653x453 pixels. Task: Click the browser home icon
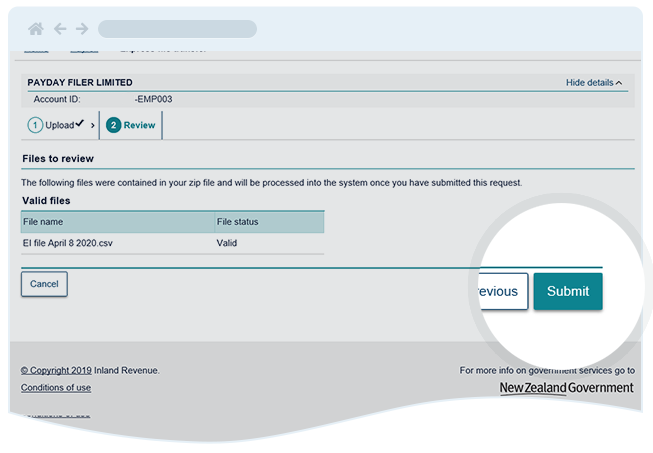coord(37,29)
